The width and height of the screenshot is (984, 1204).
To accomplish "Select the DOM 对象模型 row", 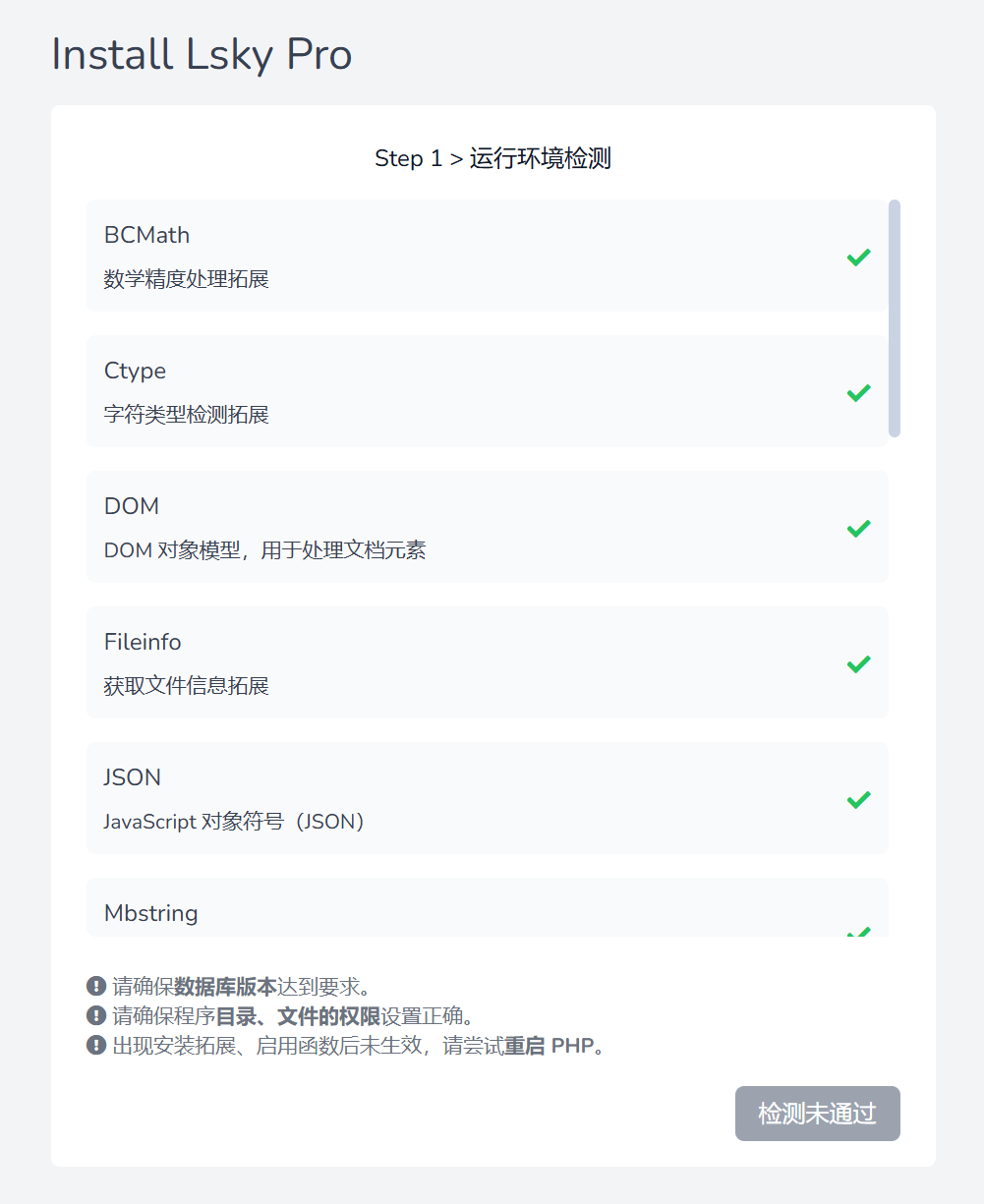I will click(488, 527).
